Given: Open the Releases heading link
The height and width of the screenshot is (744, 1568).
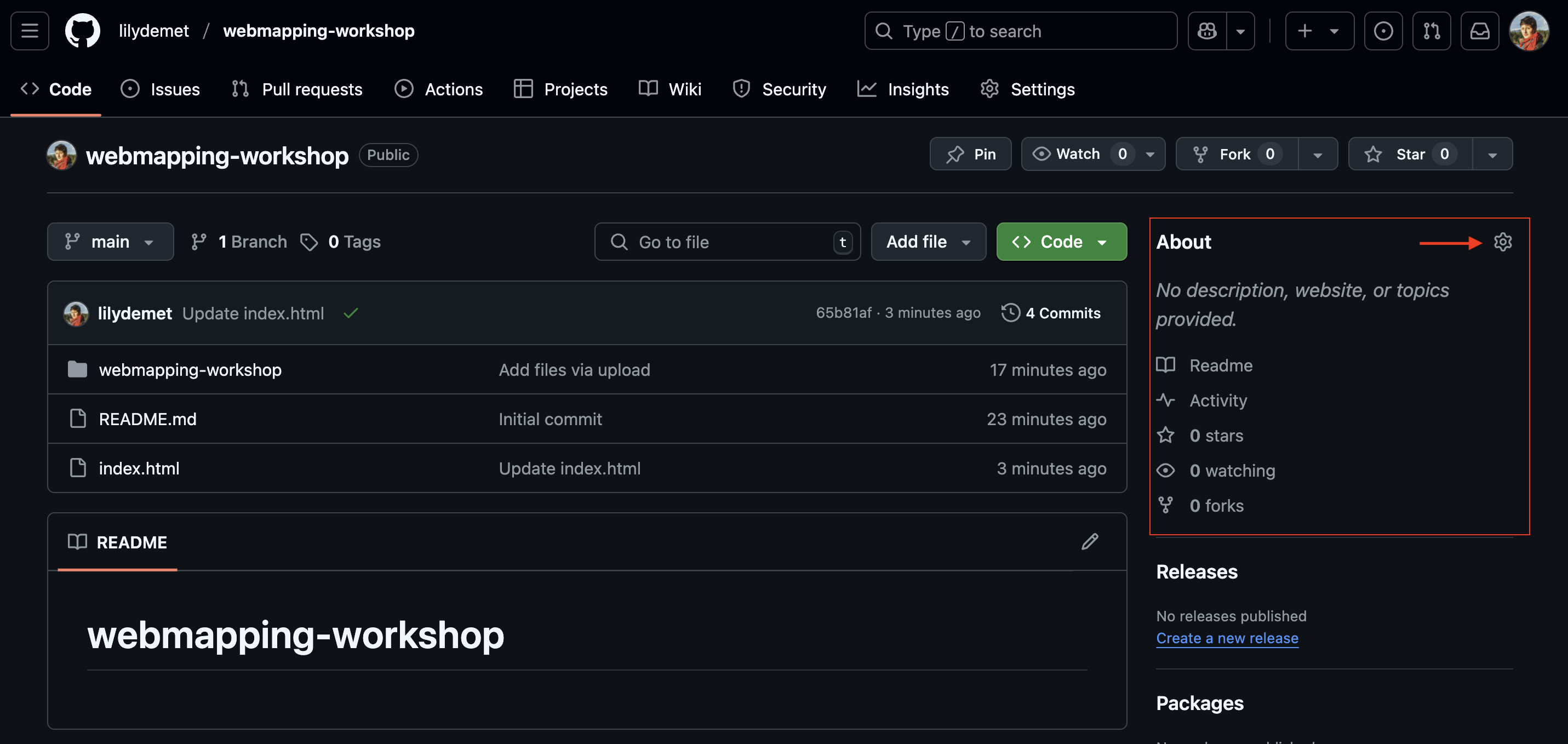Looking at the screenshot, I should (1196, 572).
